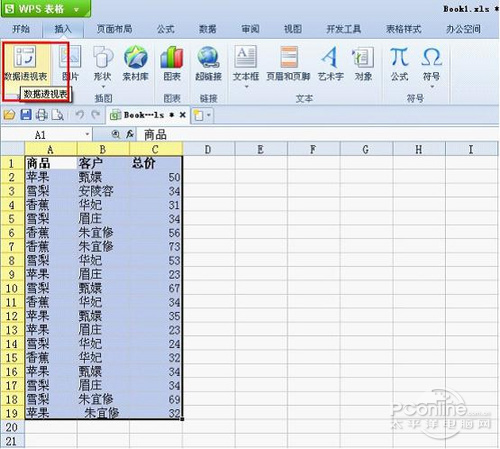500x449 pixels.
Task: Select cell B1 containing 客户
Action: coord(103,163)
